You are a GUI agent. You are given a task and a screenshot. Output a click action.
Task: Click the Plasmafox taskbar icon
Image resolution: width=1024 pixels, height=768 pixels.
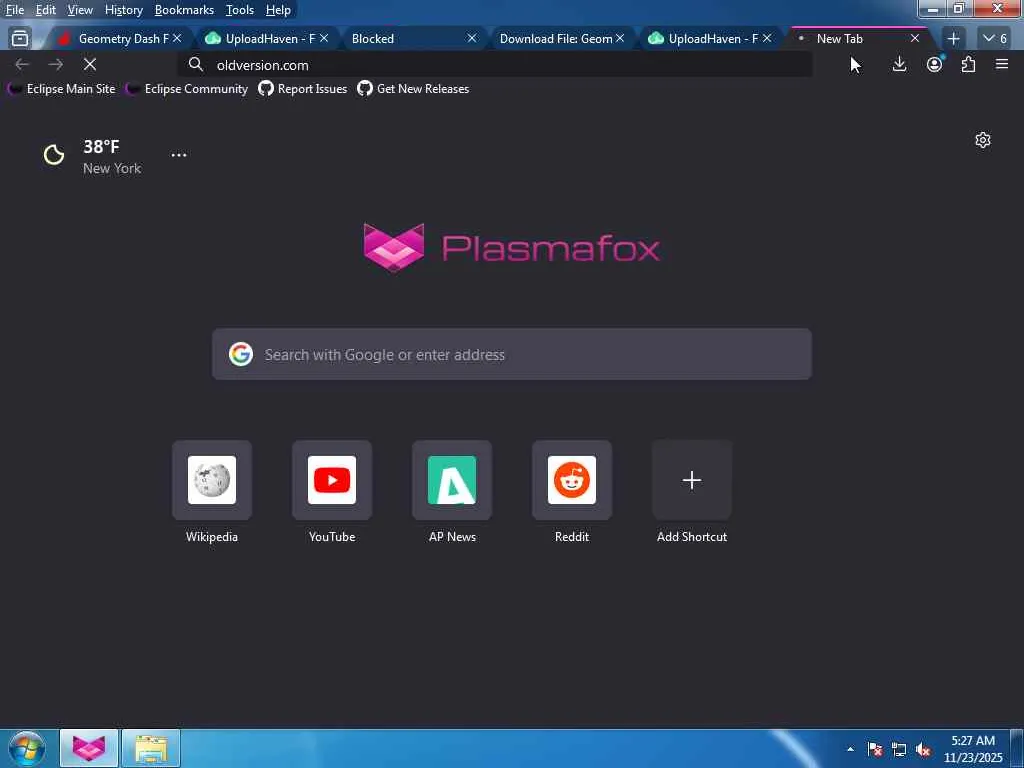click(89, 748)
